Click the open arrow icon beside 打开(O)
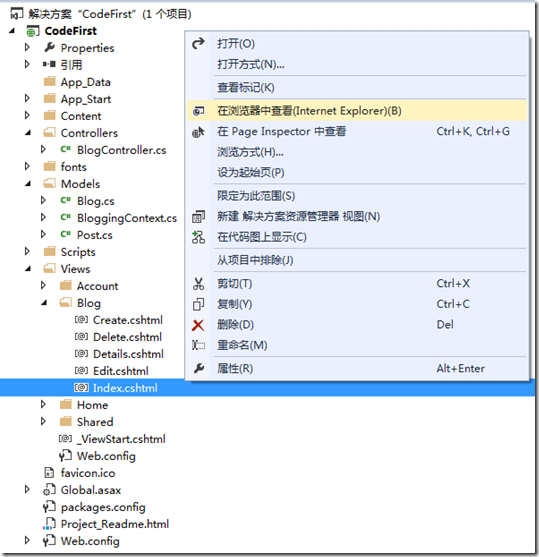 click(198, 43)
